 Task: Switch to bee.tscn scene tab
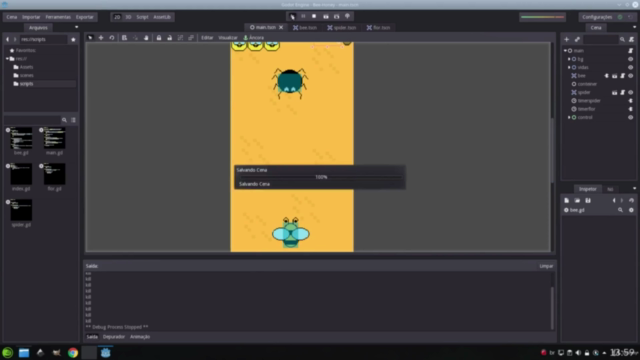pos(305,28)
